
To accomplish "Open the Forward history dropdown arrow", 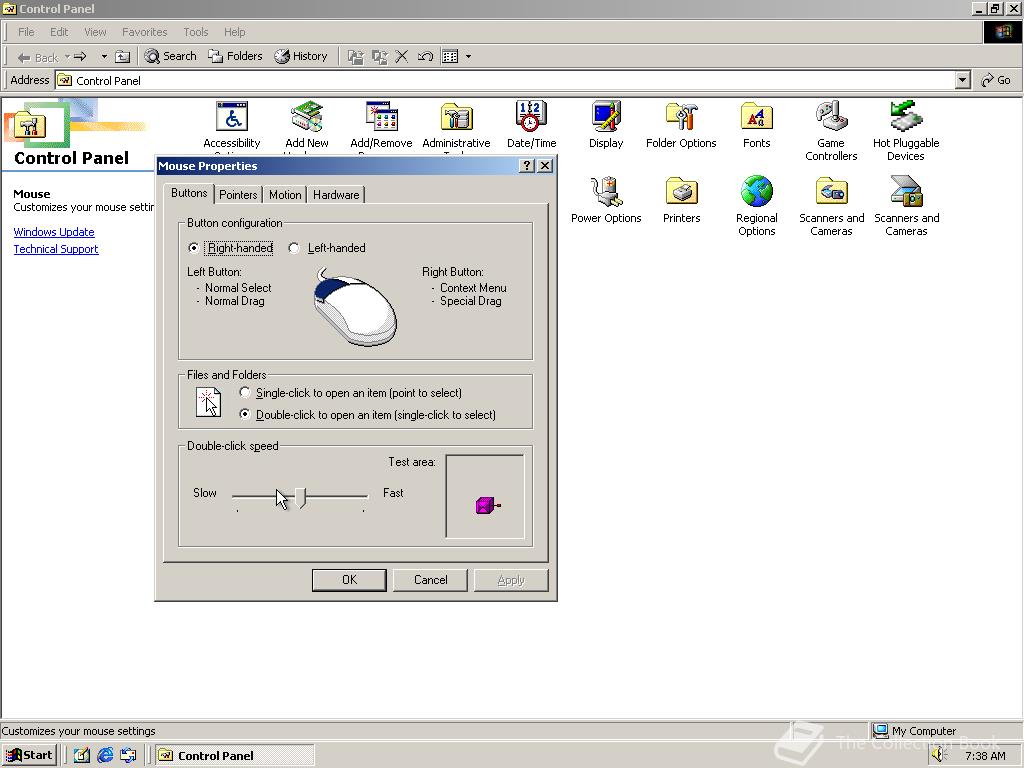I will click(x=104, y=57).
